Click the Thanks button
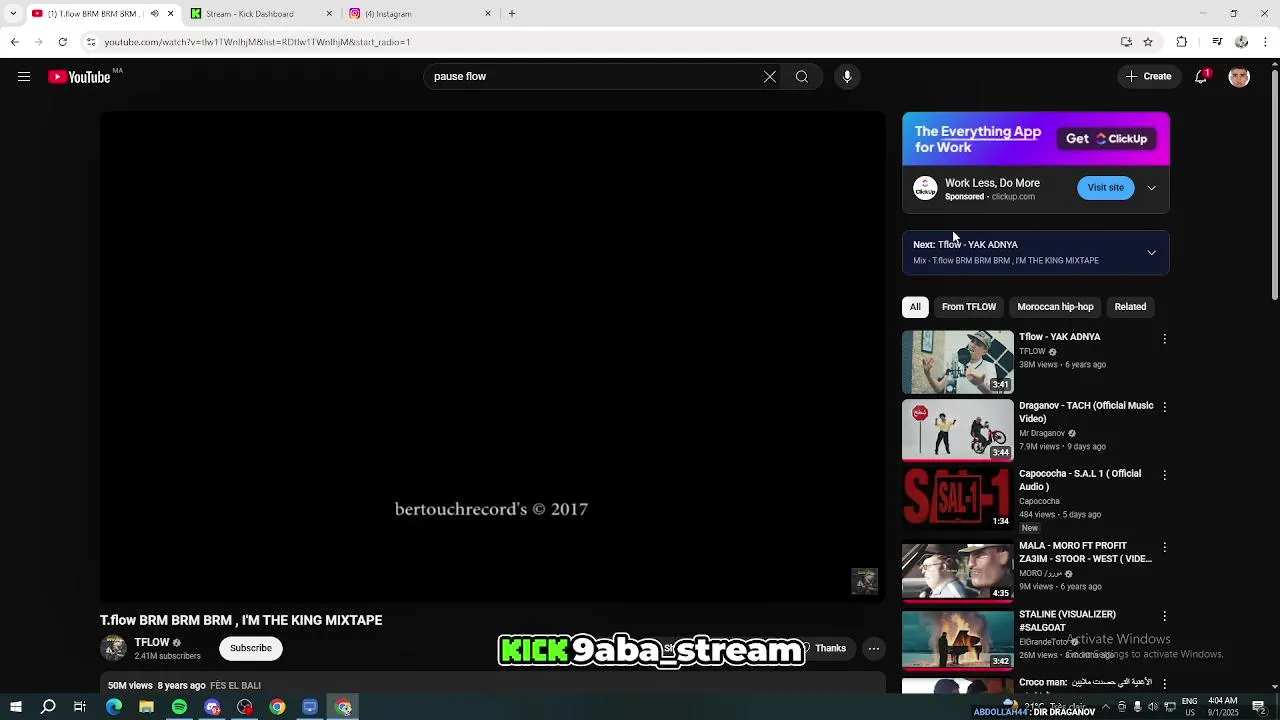Screen dimensions: 1280x720 826,648
